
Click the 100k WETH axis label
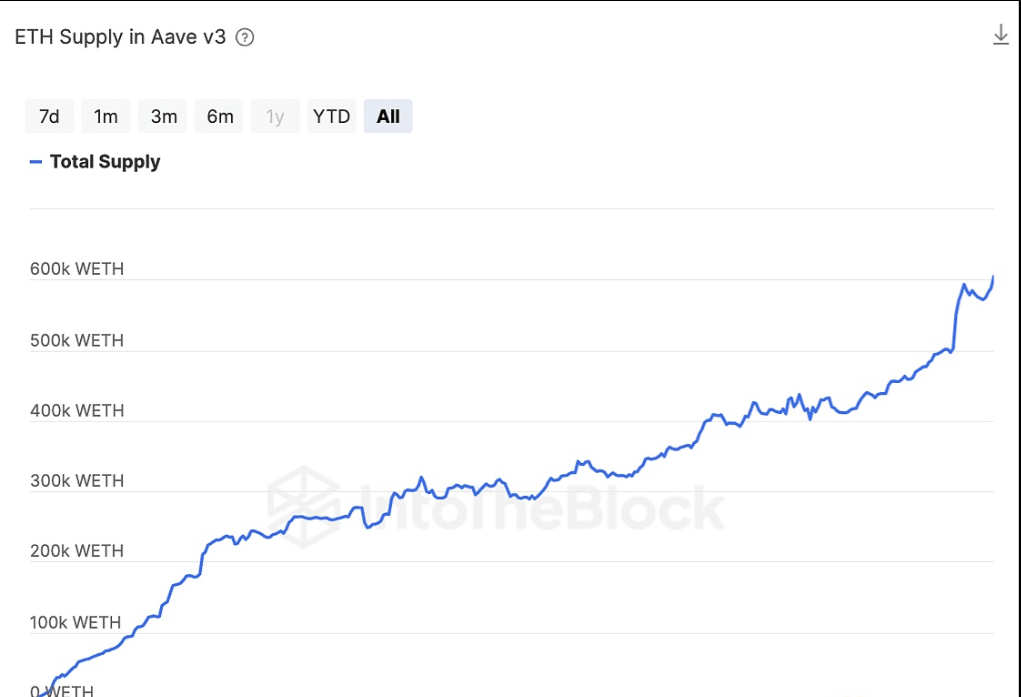pos(75,622)
